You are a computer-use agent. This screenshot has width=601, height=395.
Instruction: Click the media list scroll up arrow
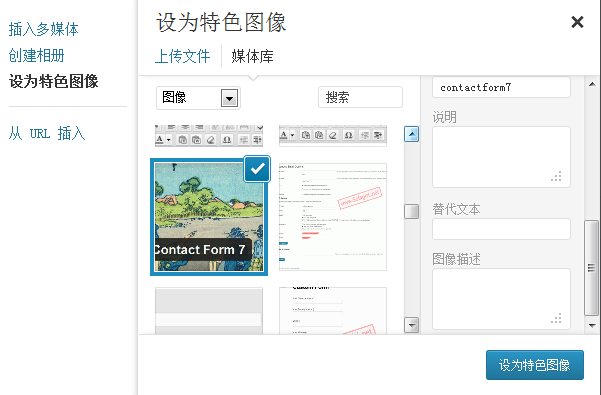click(411, 134)
